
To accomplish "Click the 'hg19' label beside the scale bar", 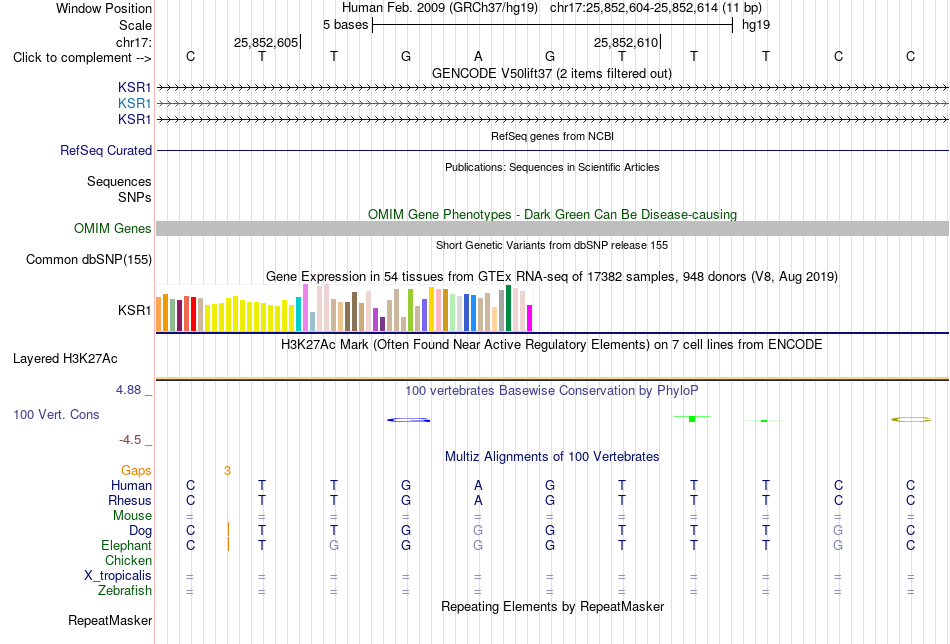I will (756, 25).
